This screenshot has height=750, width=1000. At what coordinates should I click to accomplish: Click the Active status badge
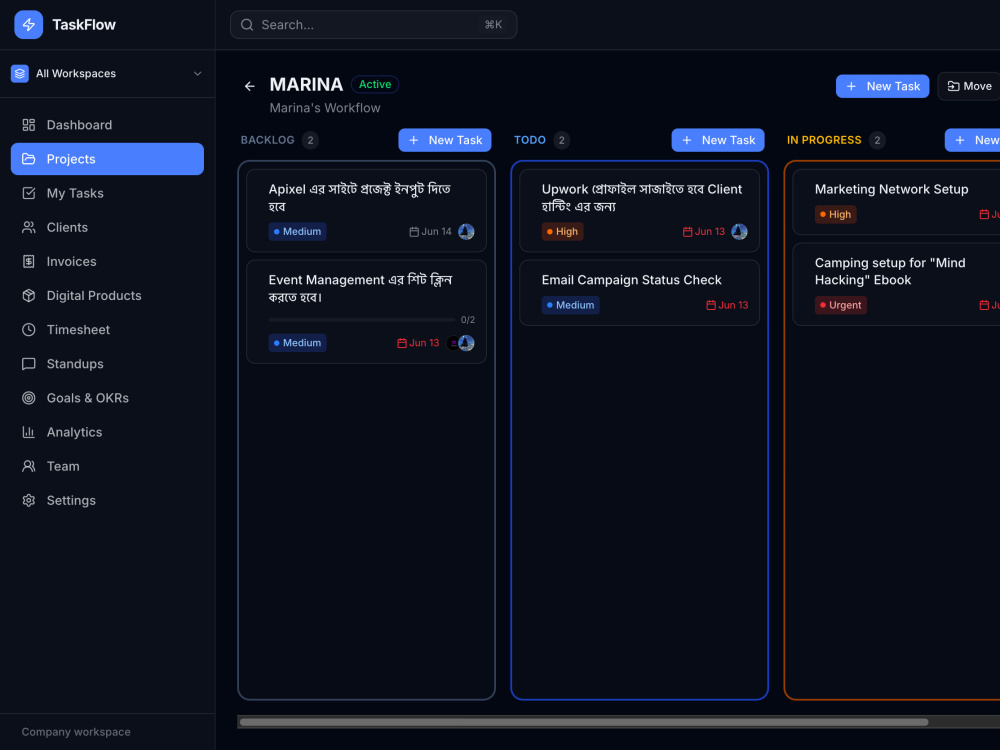coord(375,84)
